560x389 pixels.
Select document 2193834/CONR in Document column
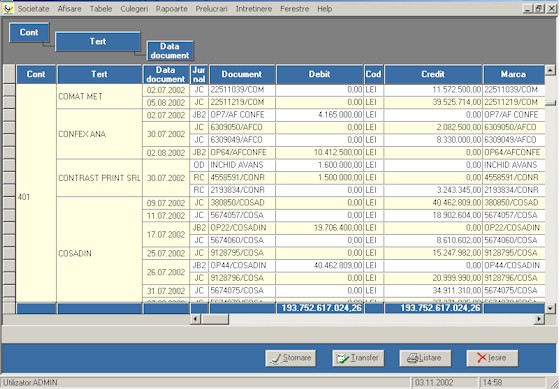click(242, 190)
